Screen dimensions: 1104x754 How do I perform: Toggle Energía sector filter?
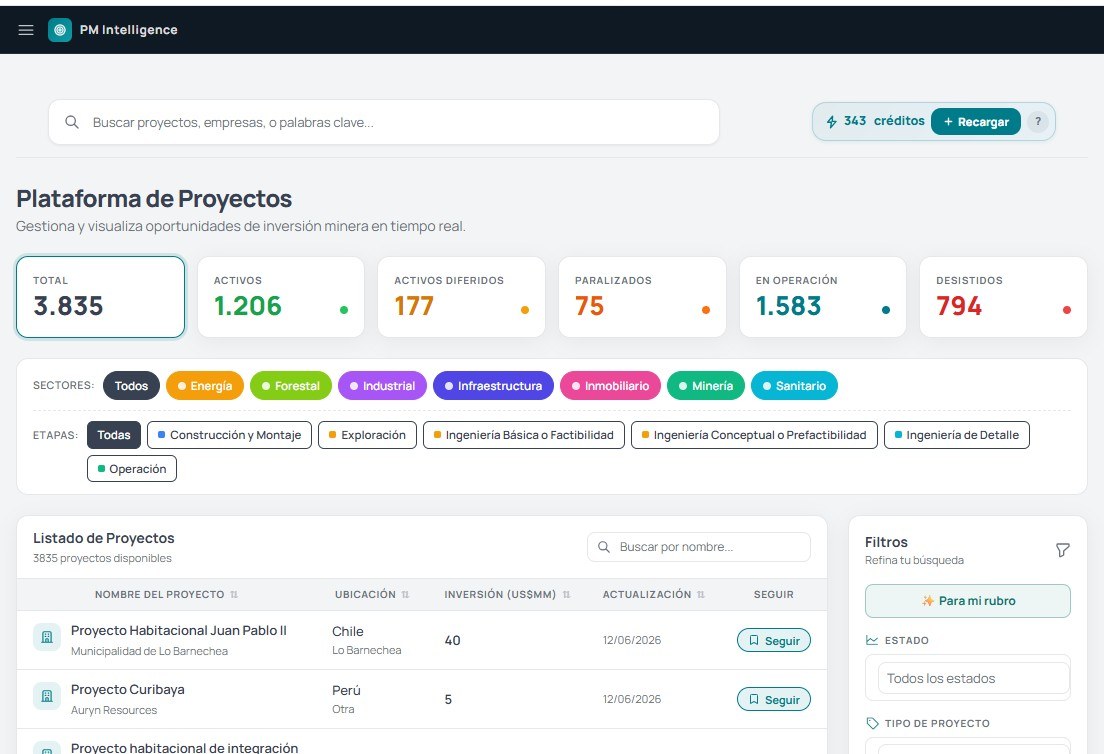(x=205, y=386)
